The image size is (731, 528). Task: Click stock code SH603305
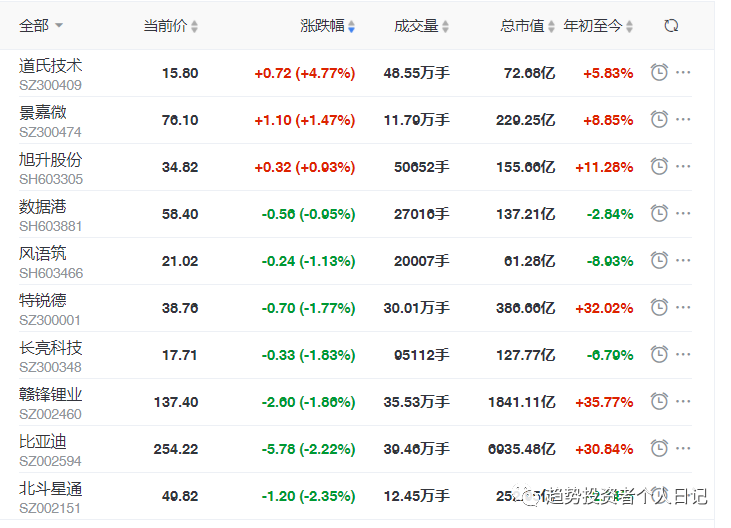click(51, 179)
